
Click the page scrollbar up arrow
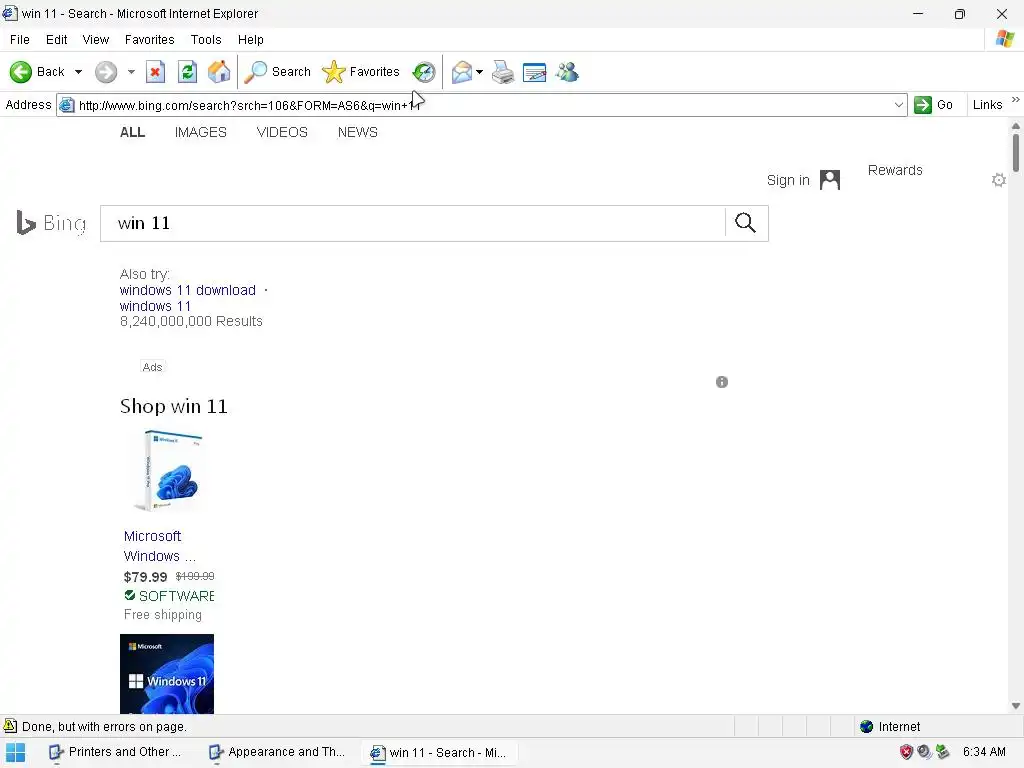[x=1016, y=126]
